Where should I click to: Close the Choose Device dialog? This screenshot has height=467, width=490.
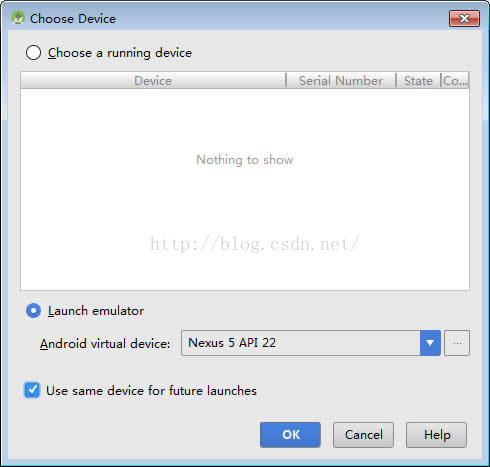(465, 18)
